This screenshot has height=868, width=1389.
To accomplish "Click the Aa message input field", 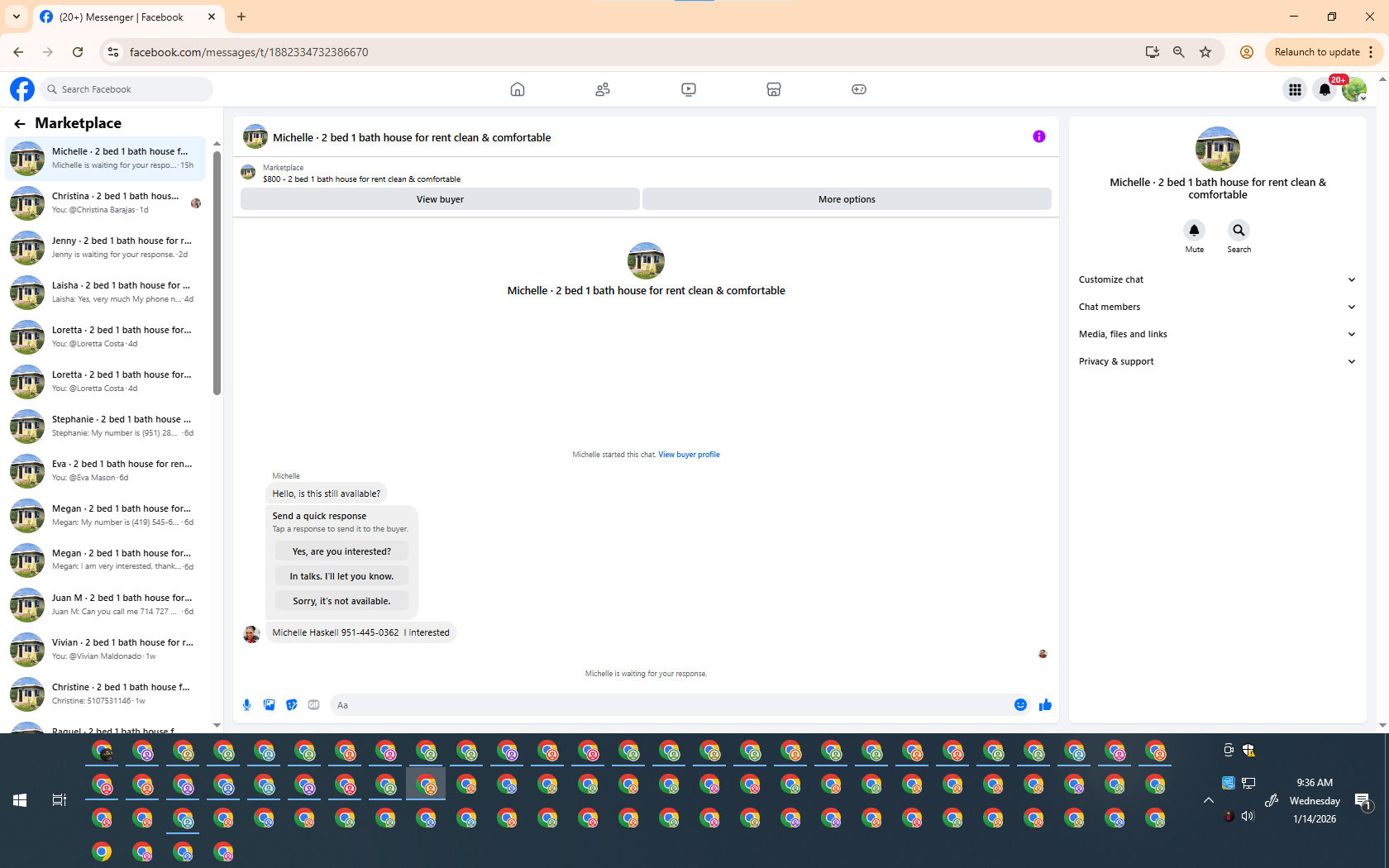I will click(670, 705).
